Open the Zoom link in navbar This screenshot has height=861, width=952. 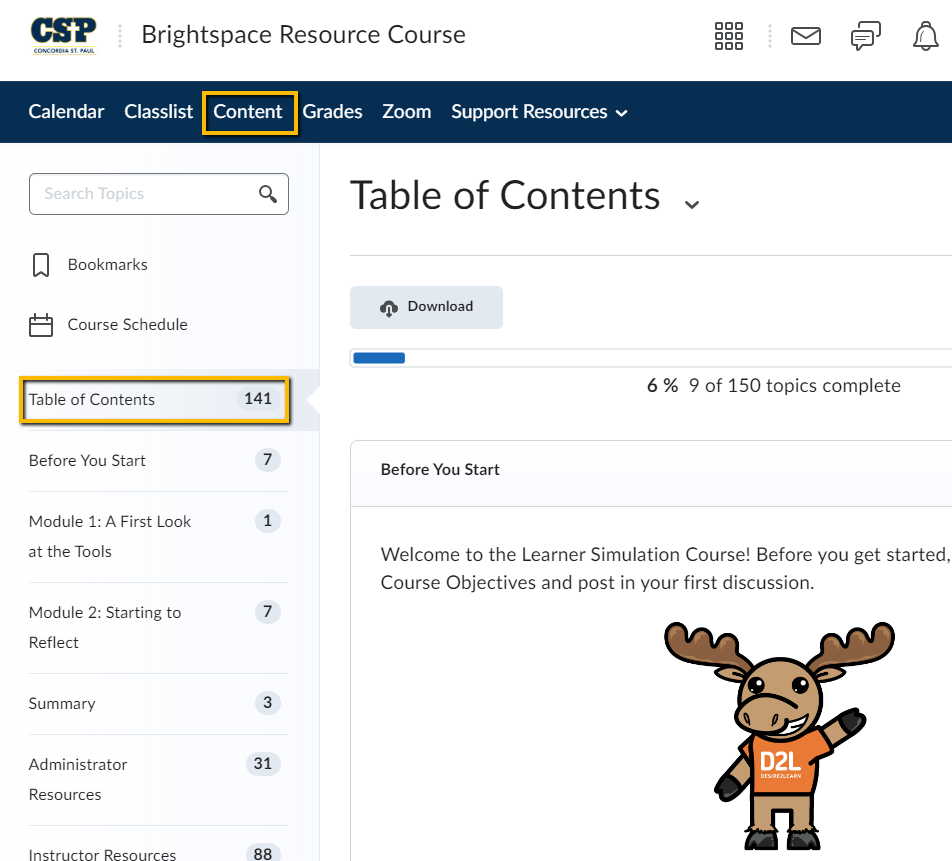(406, 112)
